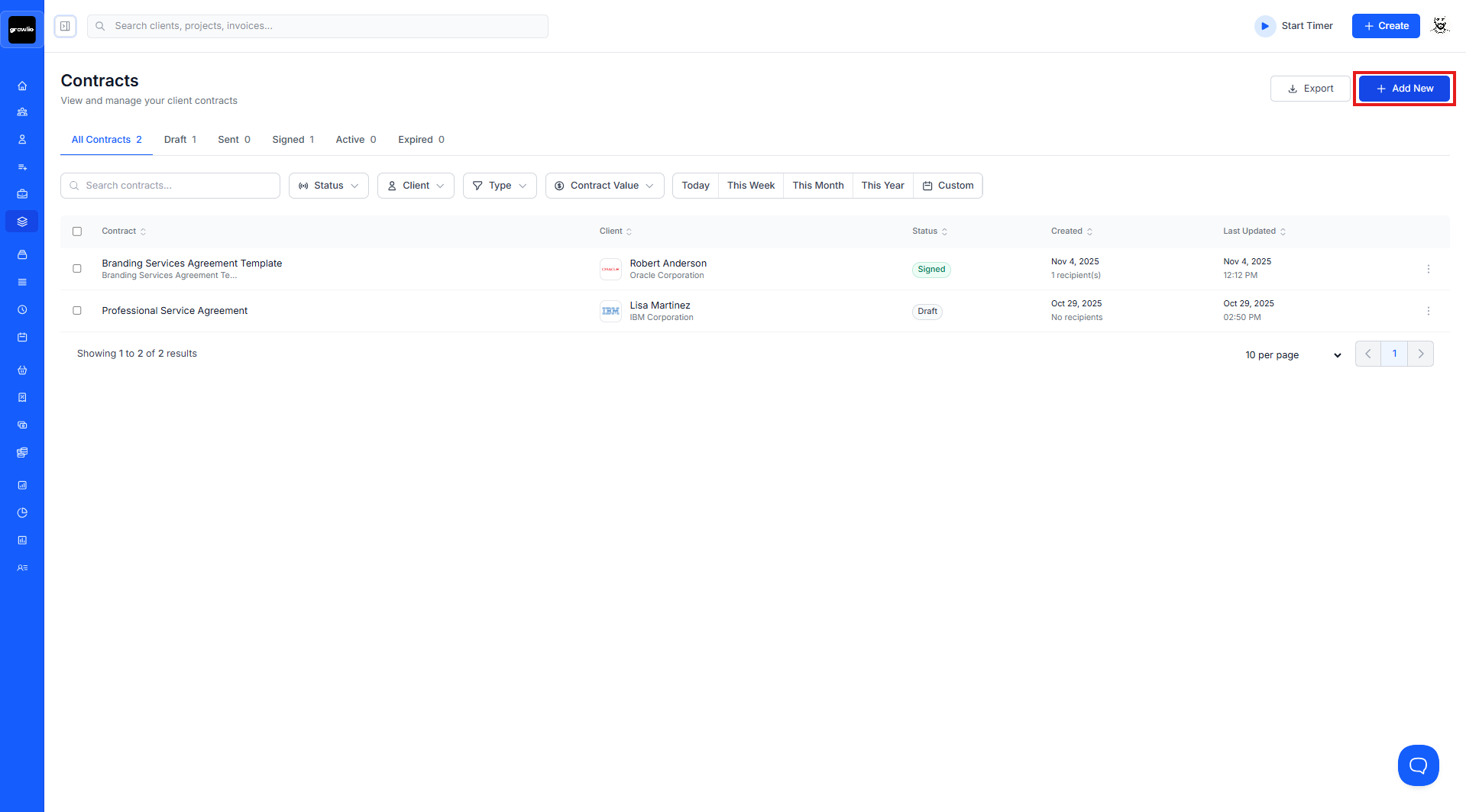
Task: Expand the Contract Value filter dropdown
Action: (x=604, y=186)
